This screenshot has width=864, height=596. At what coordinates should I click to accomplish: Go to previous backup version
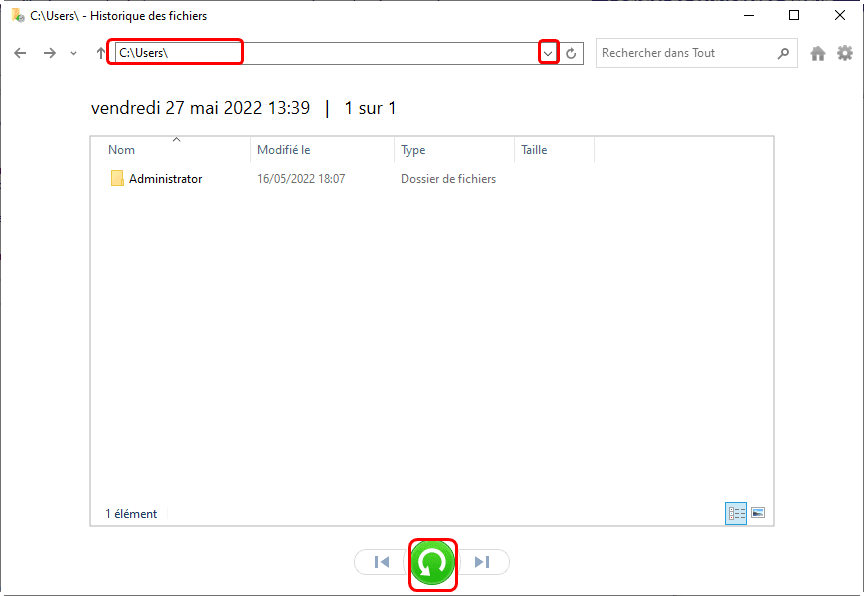click(381, 562)
